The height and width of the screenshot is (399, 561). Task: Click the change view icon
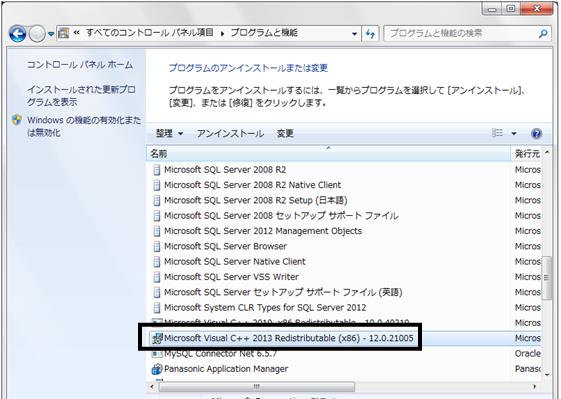point(497,133)
